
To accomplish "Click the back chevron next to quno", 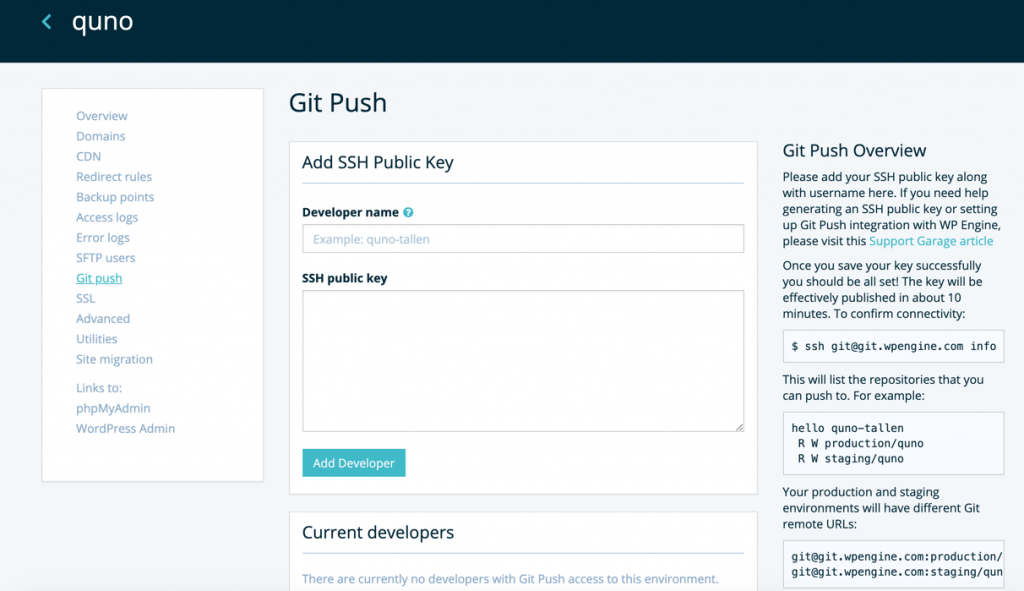I will click(x=46, y=22).
